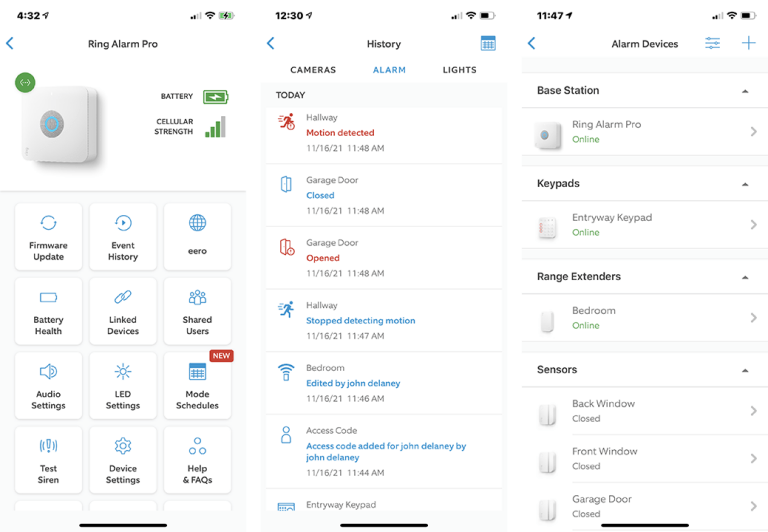Open Audio Settings tile
This screenshot has width=768, height=532.
pyautogui.click(x=48, y=386)
